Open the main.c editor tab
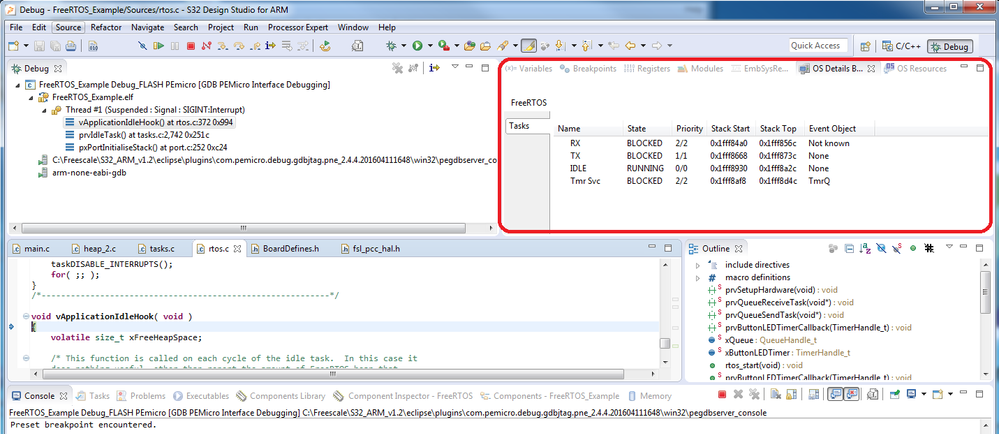The width and height of the screenshot is (999, 434). click(x=31, y=249)
